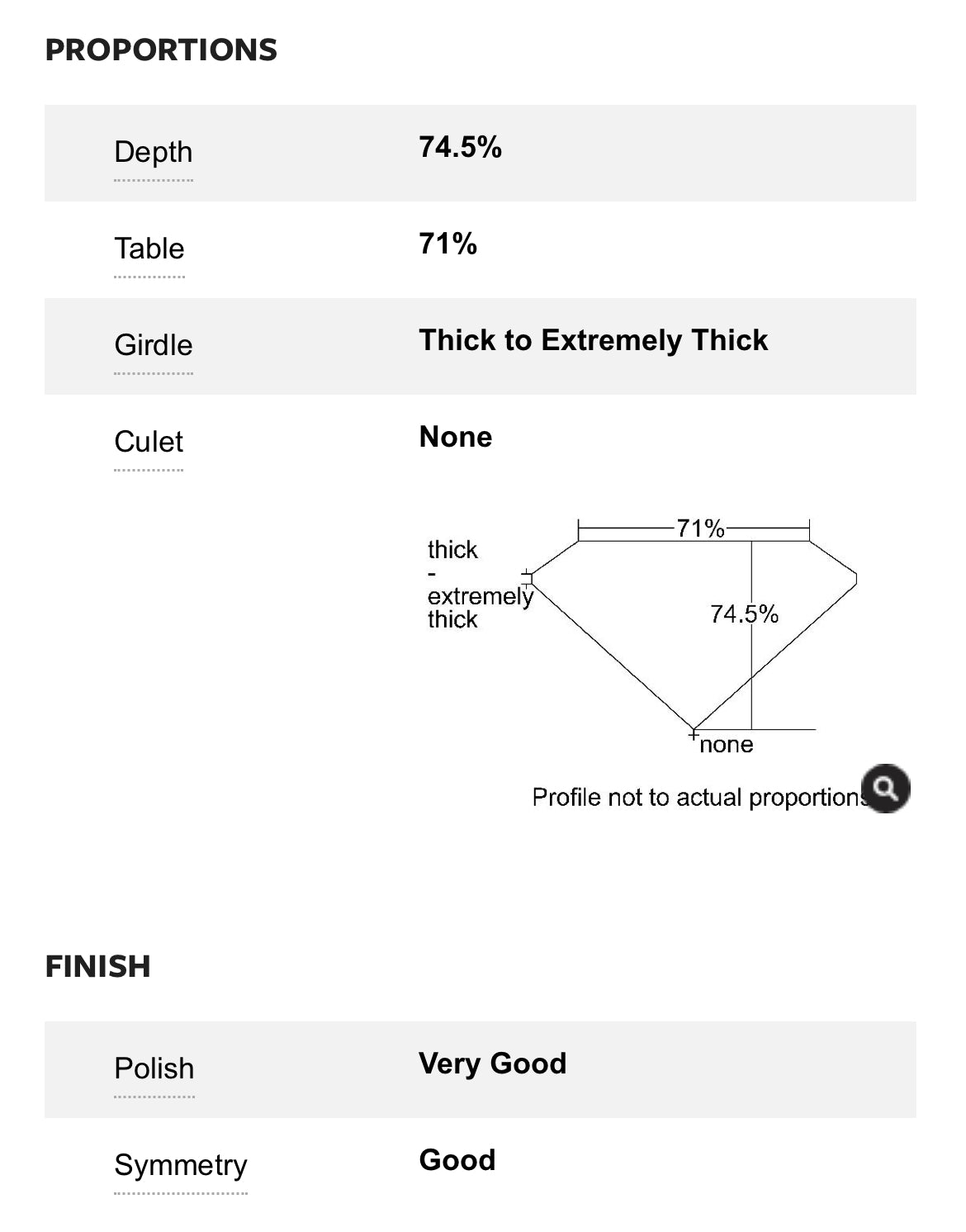Screen dimensions: 966x1232
Task: Click the none label at diagram's culet
Action: click(x=726, y=745)
